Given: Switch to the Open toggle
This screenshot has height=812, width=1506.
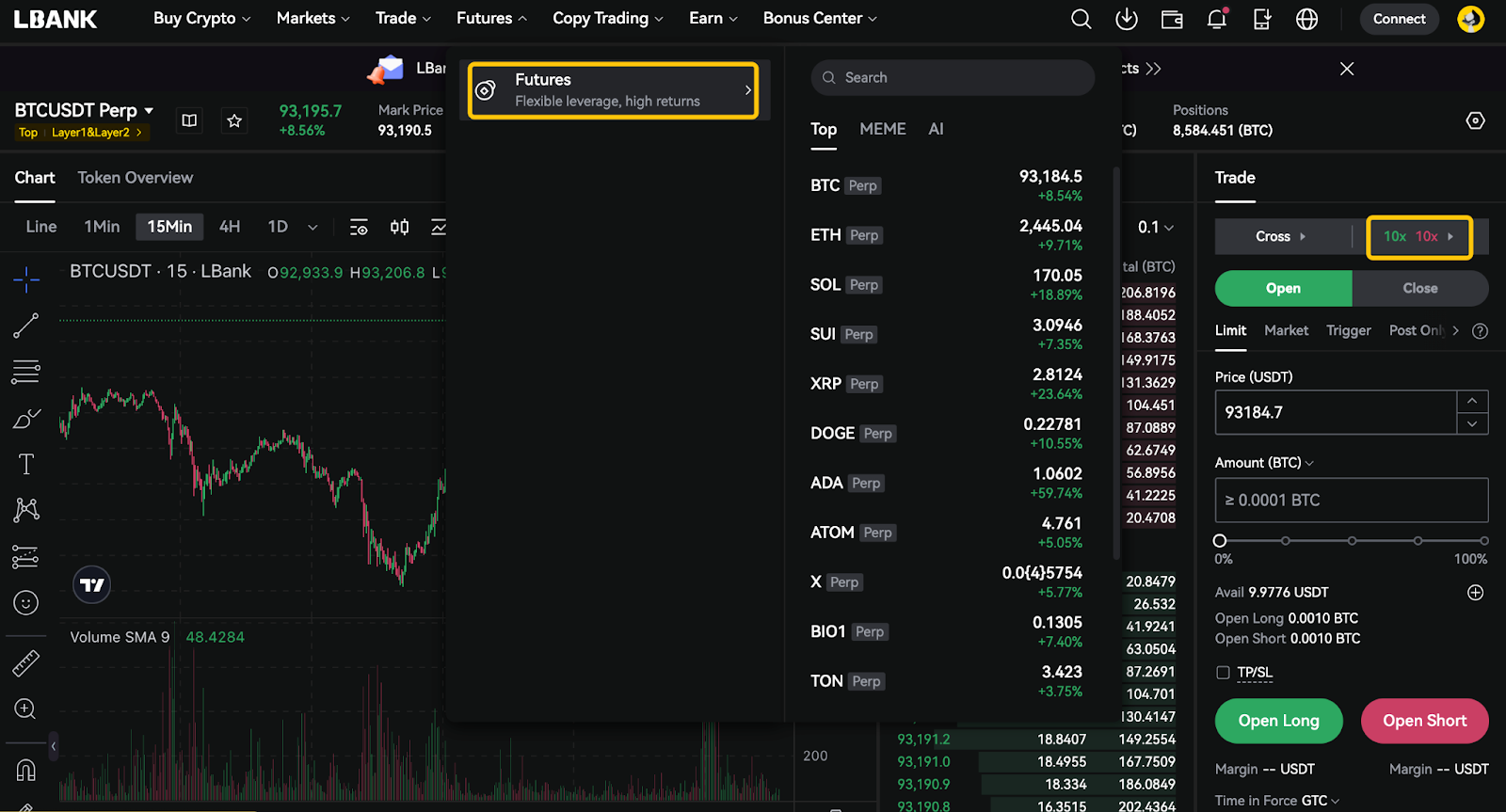Looking at the screenshot, I should click(1284, 288).
